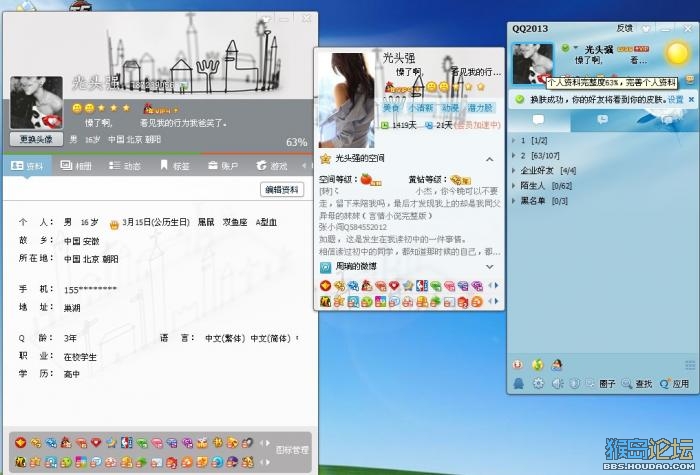The width and height of the screenshot is (700, 475).
Task: Open the 资料 tab in profile window
Action: point(27,166)
